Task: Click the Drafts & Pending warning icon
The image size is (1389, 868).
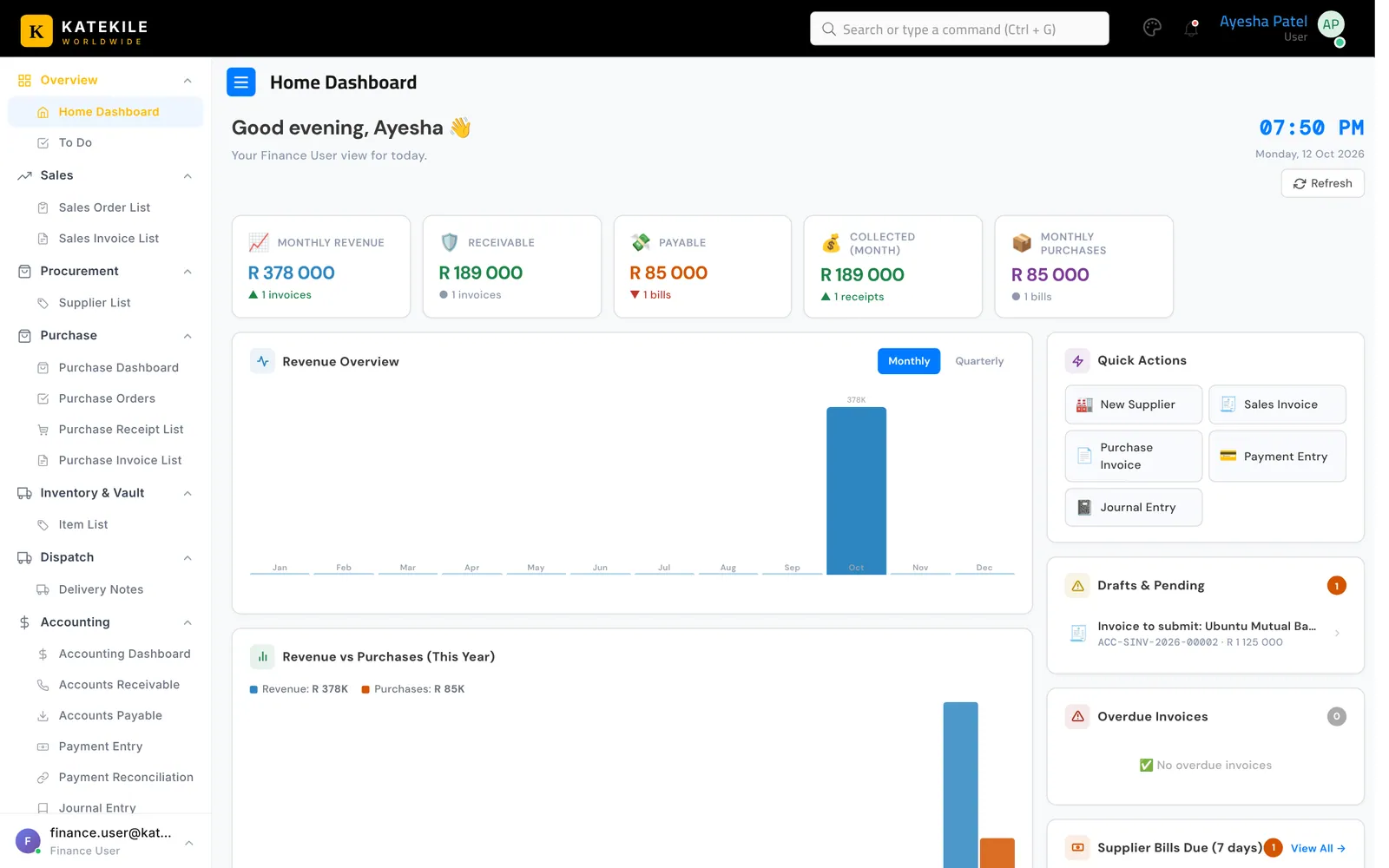Action: pos(1077,586)
